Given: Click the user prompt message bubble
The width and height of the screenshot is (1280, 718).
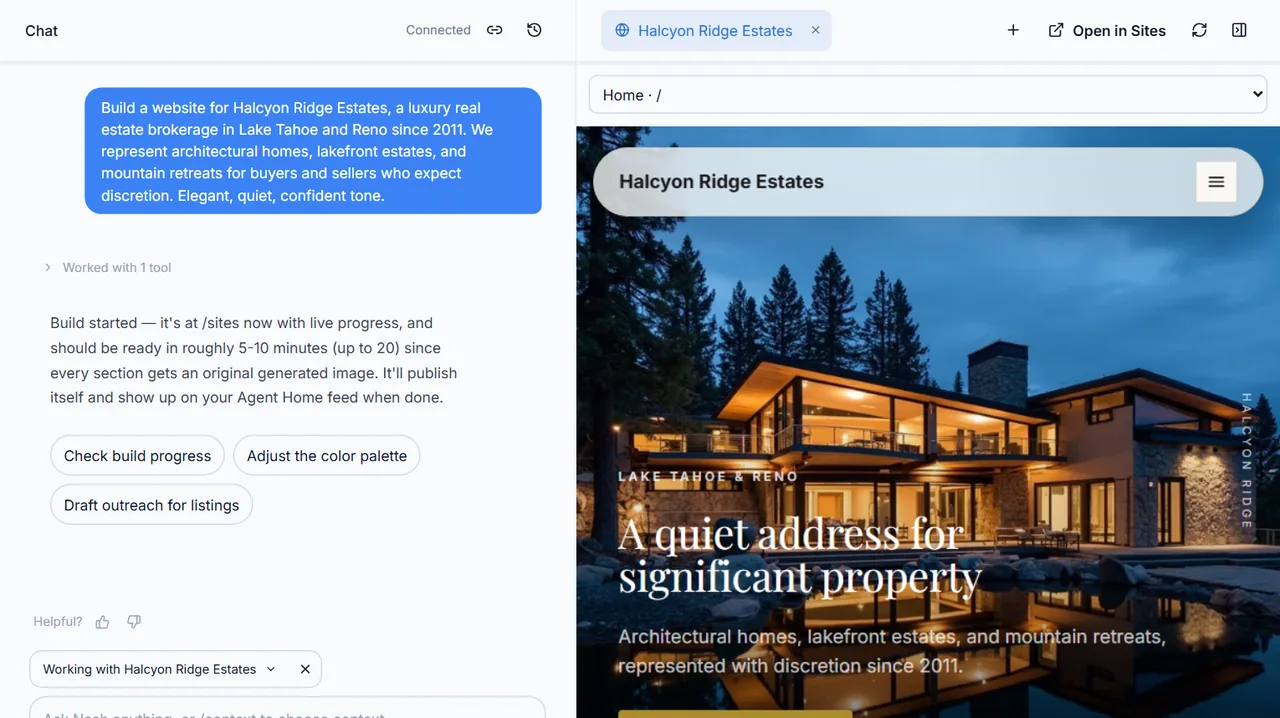Looking at the screenshot, I should [313, 151].
